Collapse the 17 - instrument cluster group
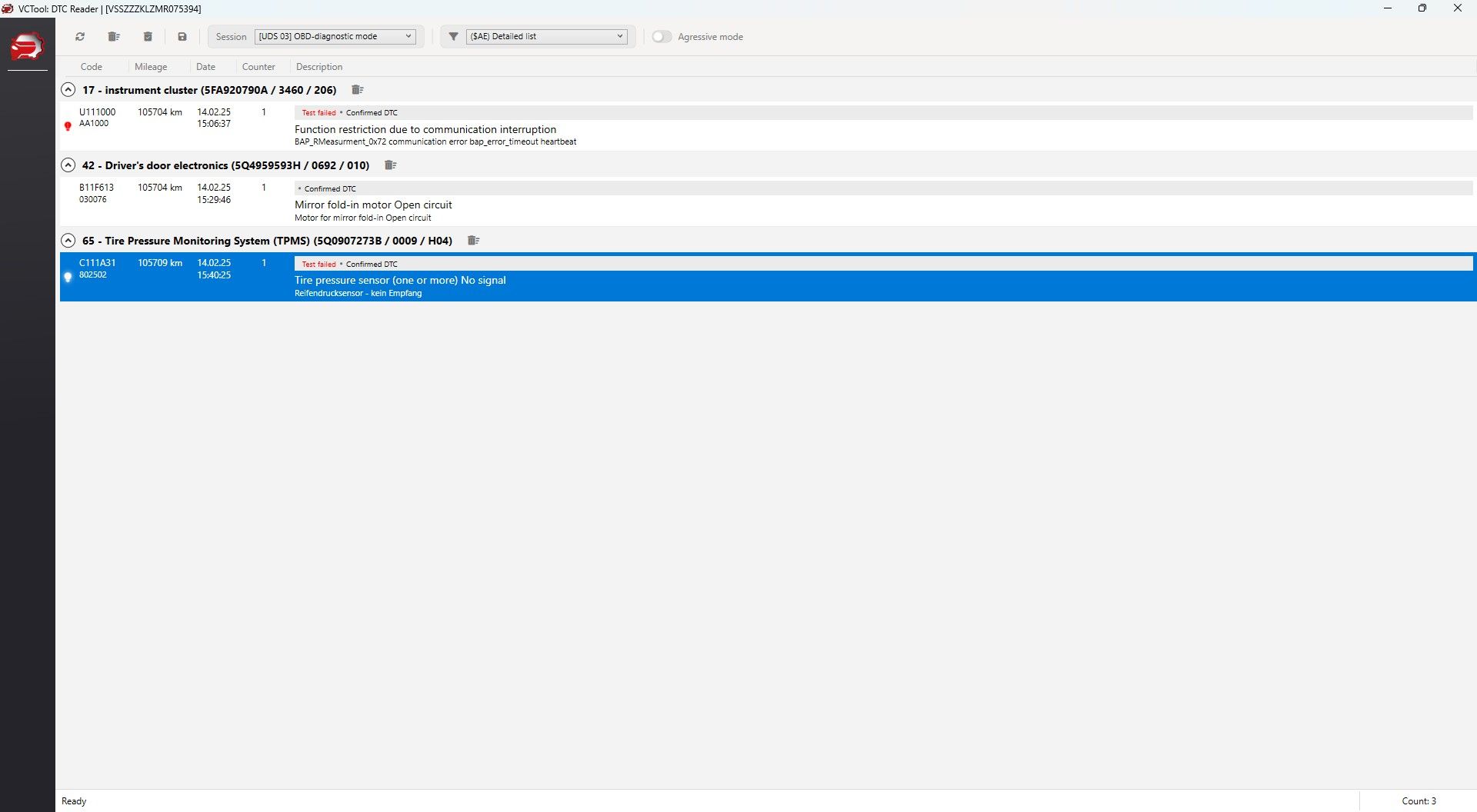Screen dimensions: 1477x812 coord(68,90)
